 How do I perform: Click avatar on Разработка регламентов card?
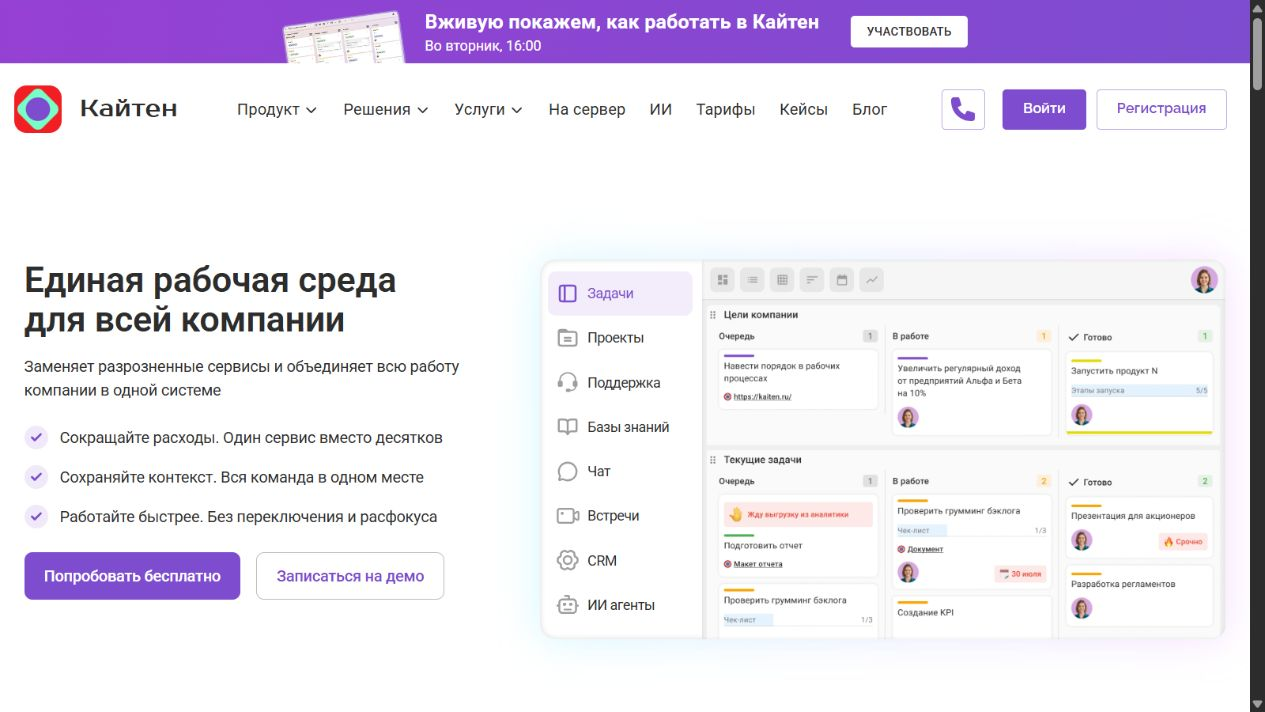click(x=1082, y=607)
